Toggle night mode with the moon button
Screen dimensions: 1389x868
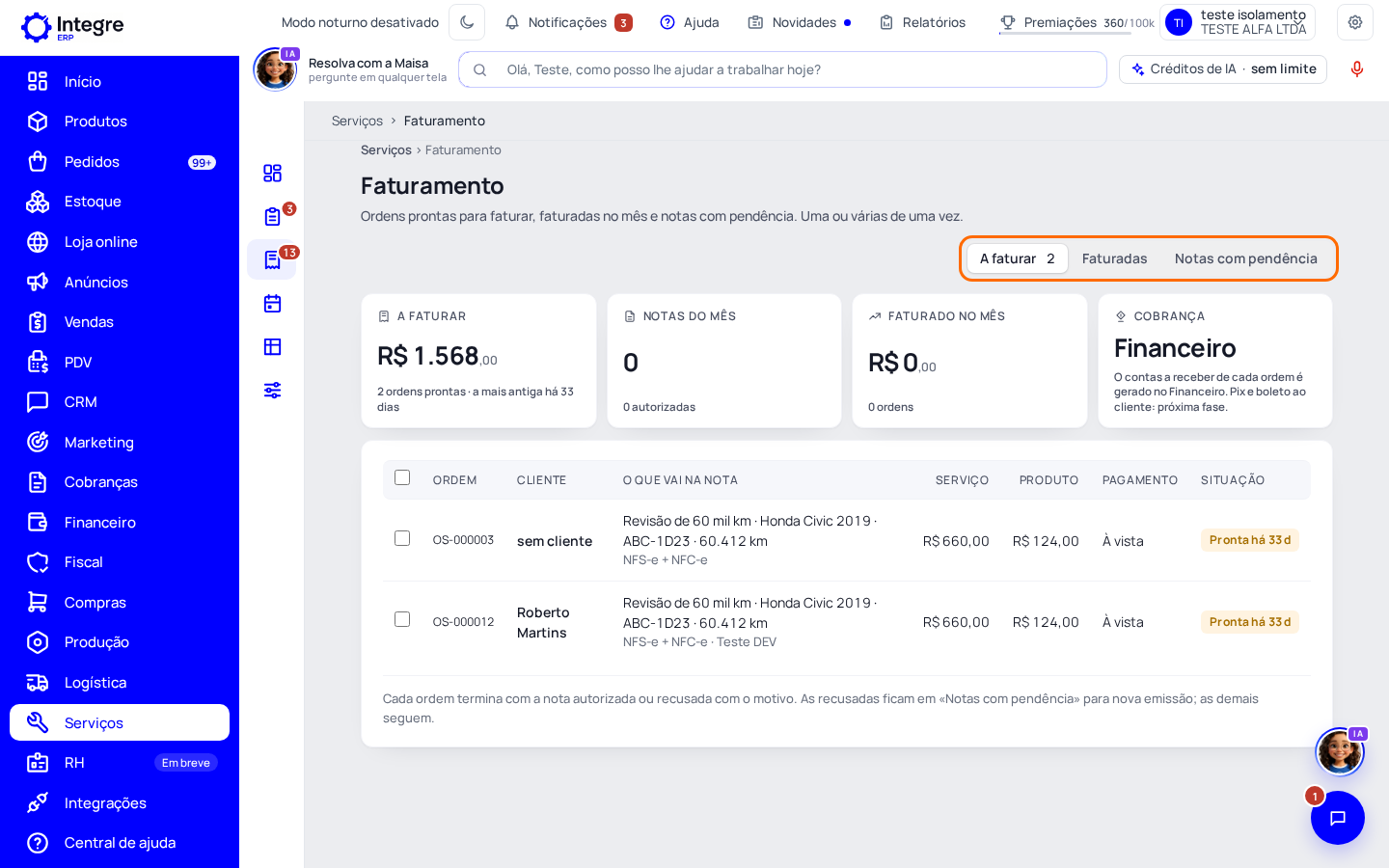point(467,22)
